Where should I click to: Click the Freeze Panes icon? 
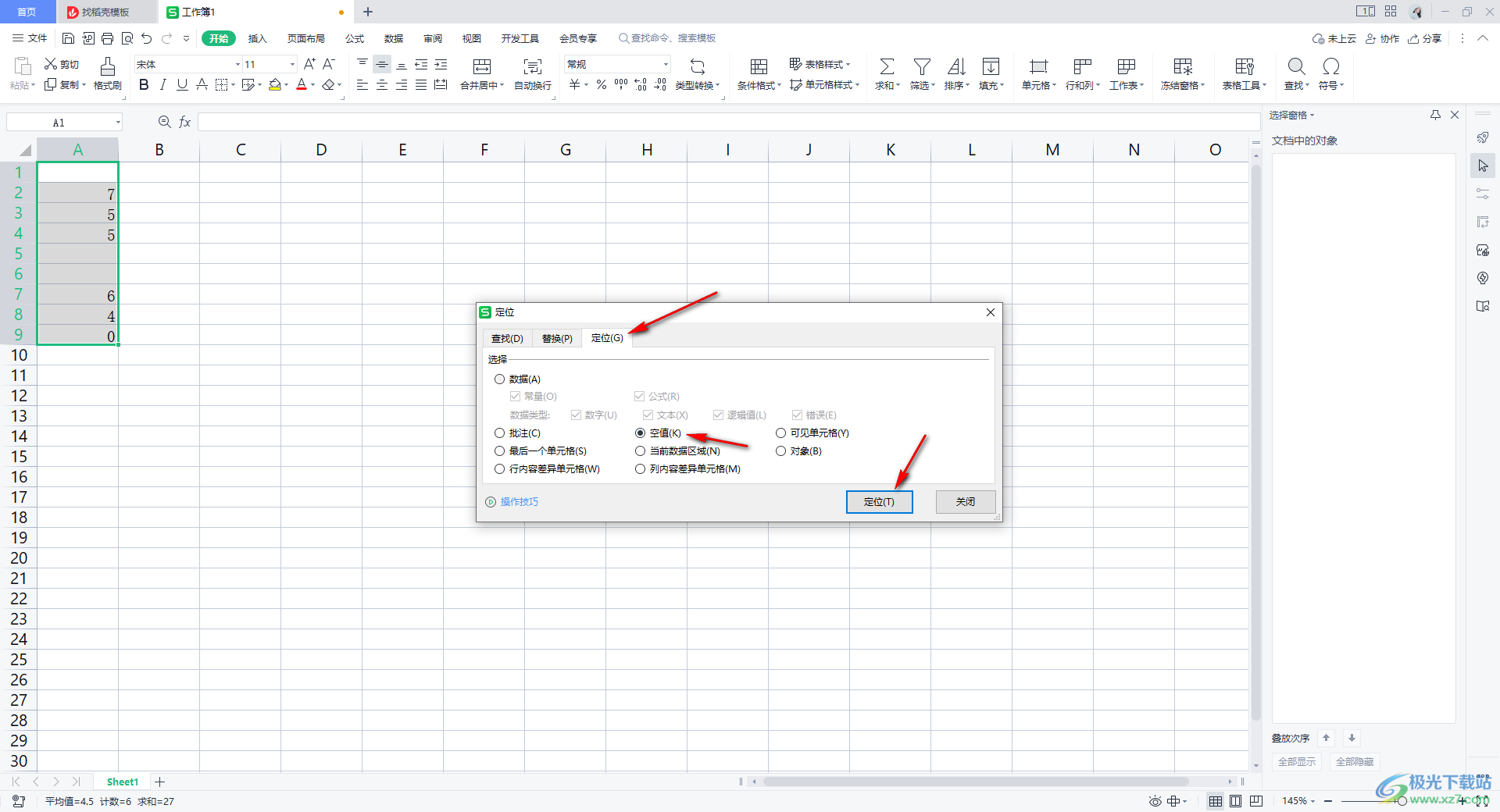point(1183,66)
